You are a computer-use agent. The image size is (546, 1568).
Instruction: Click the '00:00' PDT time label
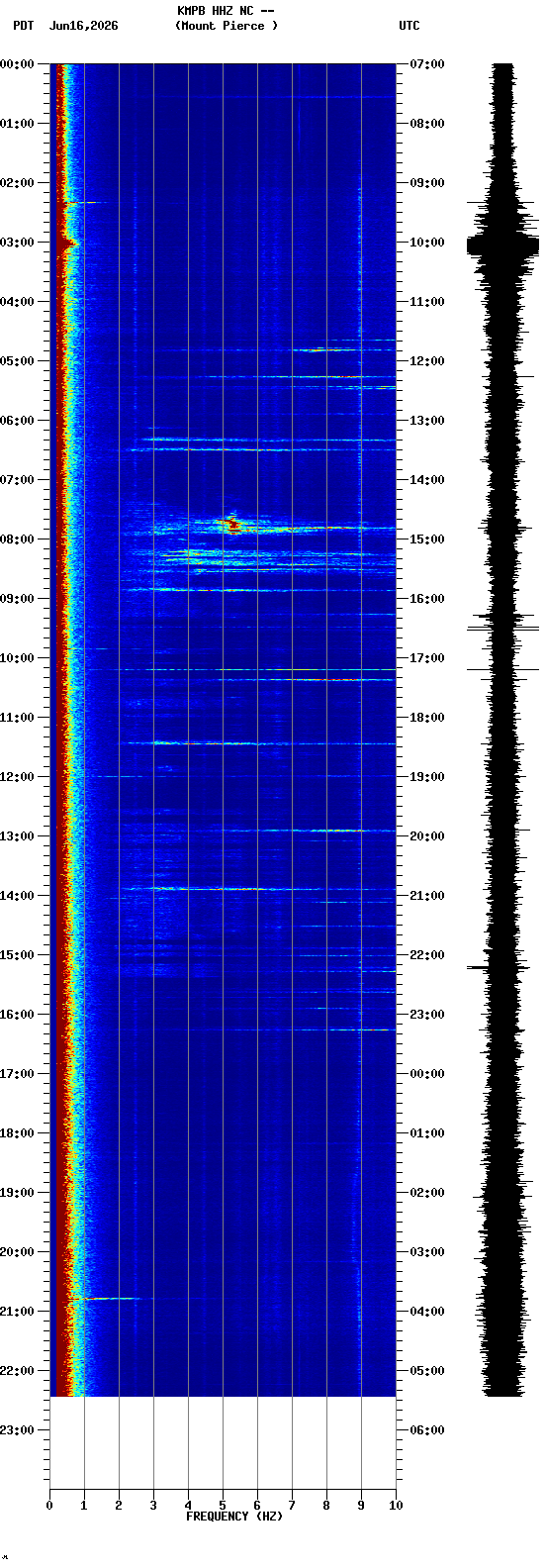(17, 64)
